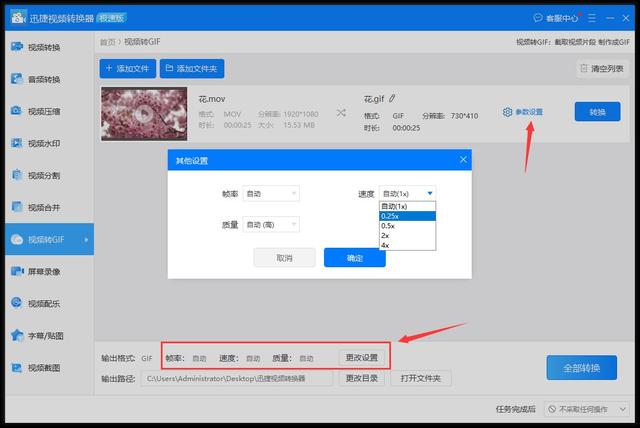Expand the 质量 dropdown
The width and height of the screenshot is (640, 428).
271,225
